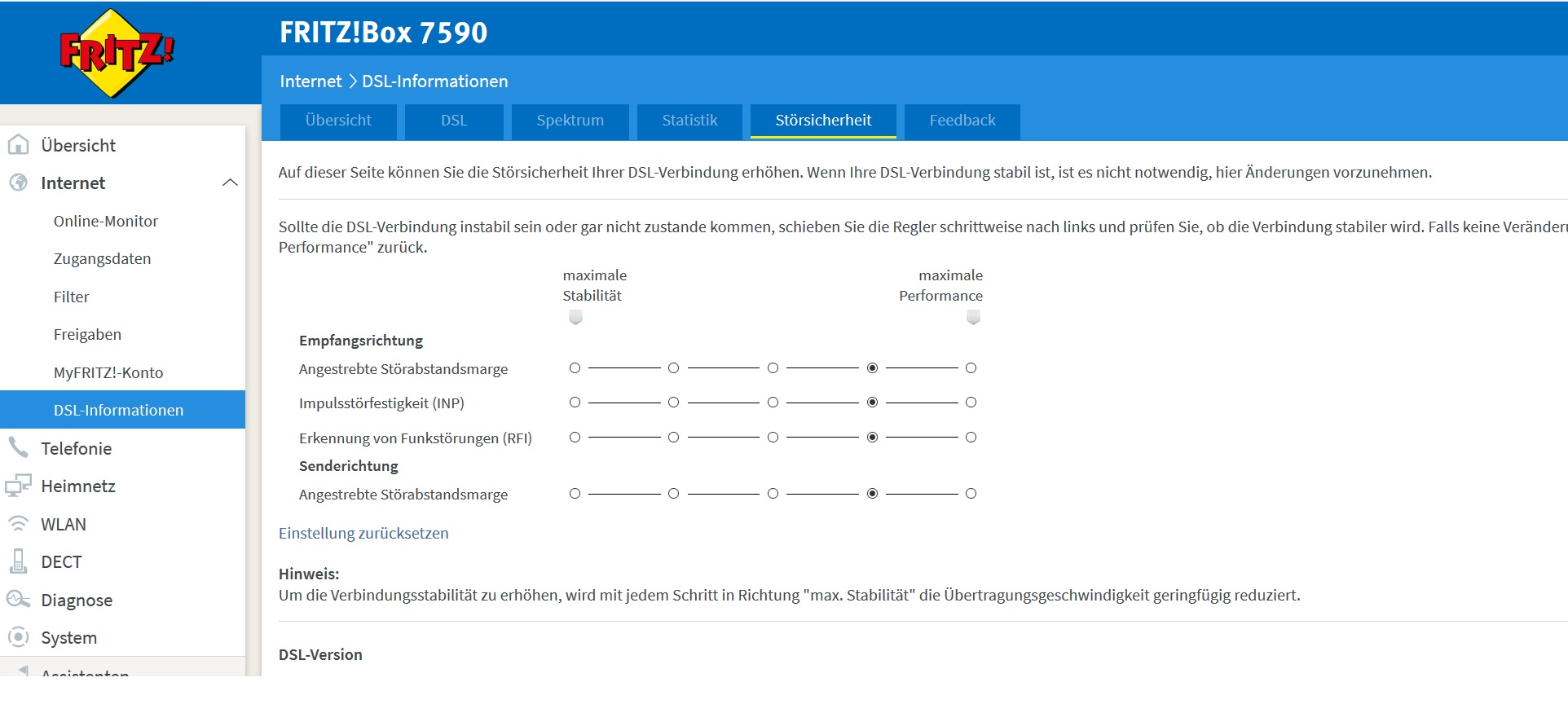The image size is (1568, 704).
Task: Open Diagnose menu
Action: point(77,600)
